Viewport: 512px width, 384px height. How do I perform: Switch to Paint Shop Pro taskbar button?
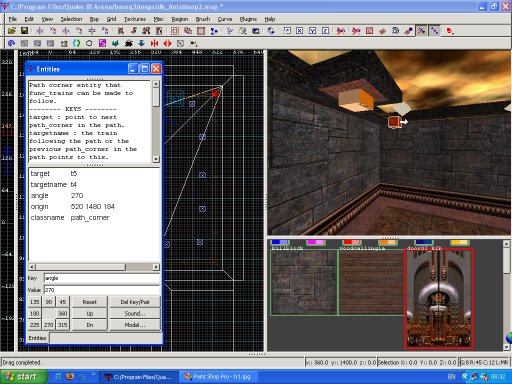(x=219, y=377)
